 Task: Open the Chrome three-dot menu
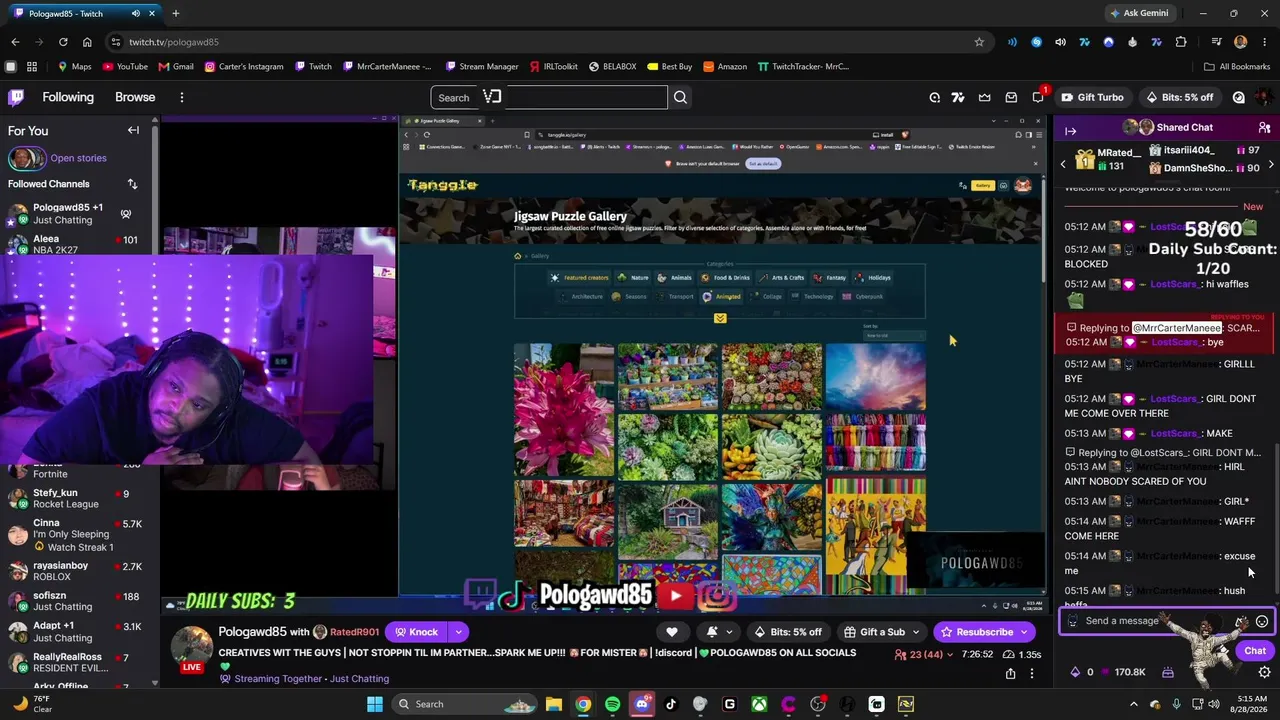(x=1264, y=42)
